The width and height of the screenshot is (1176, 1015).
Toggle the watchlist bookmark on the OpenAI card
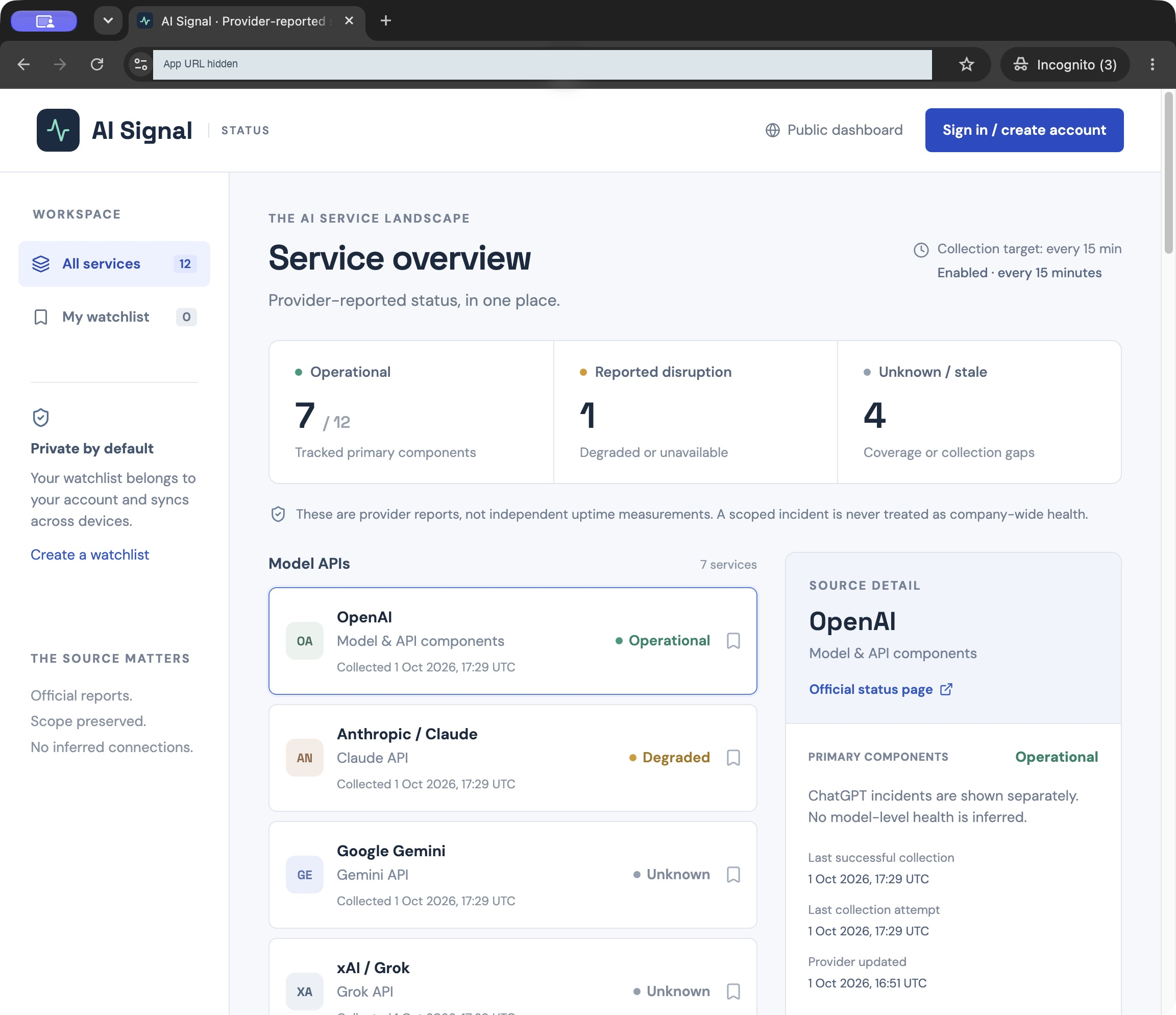tap(733, 641)
